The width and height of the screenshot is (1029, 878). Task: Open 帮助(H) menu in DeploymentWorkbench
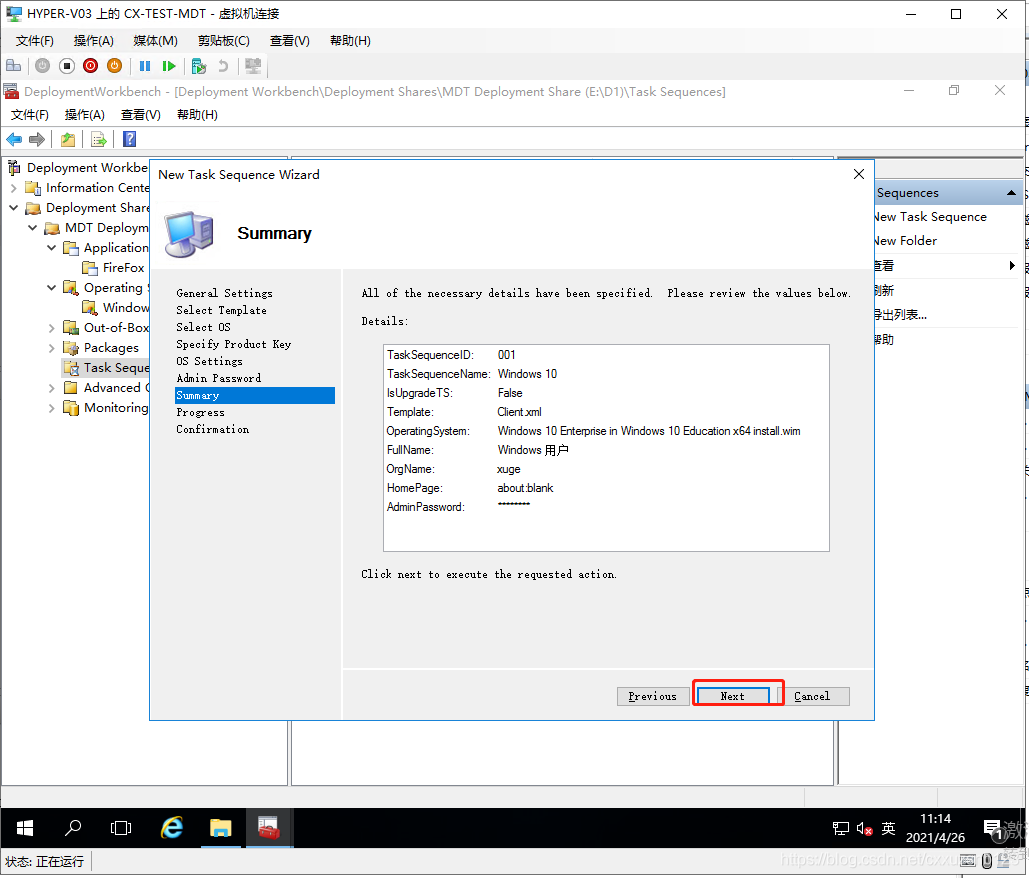tap(197, 115)
